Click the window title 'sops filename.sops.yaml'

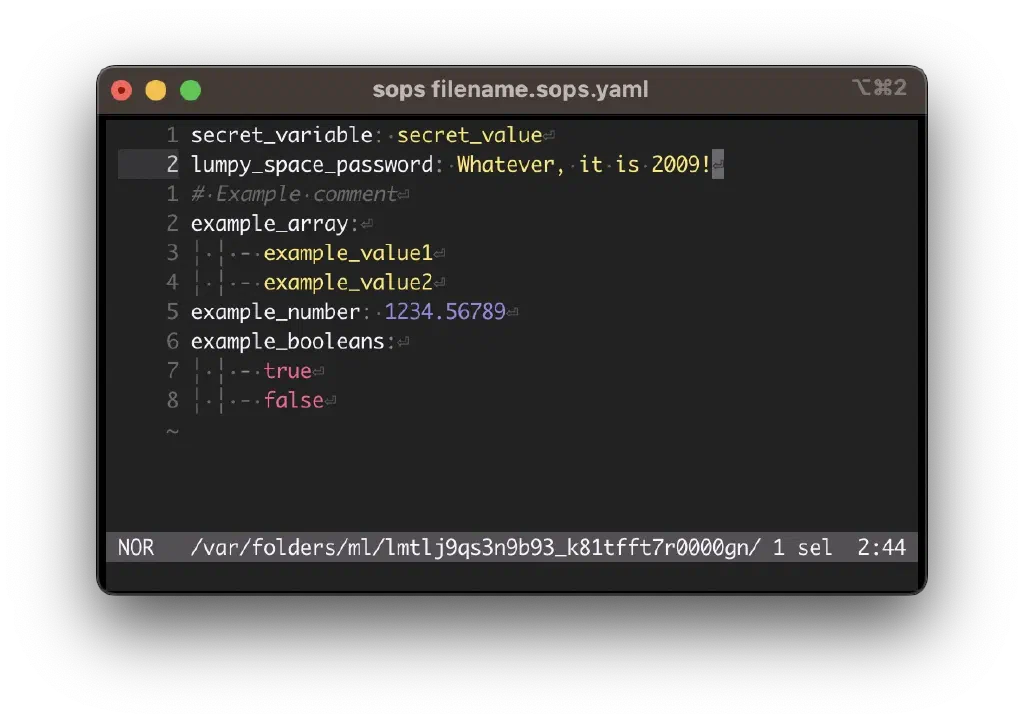tap(510, 90)
